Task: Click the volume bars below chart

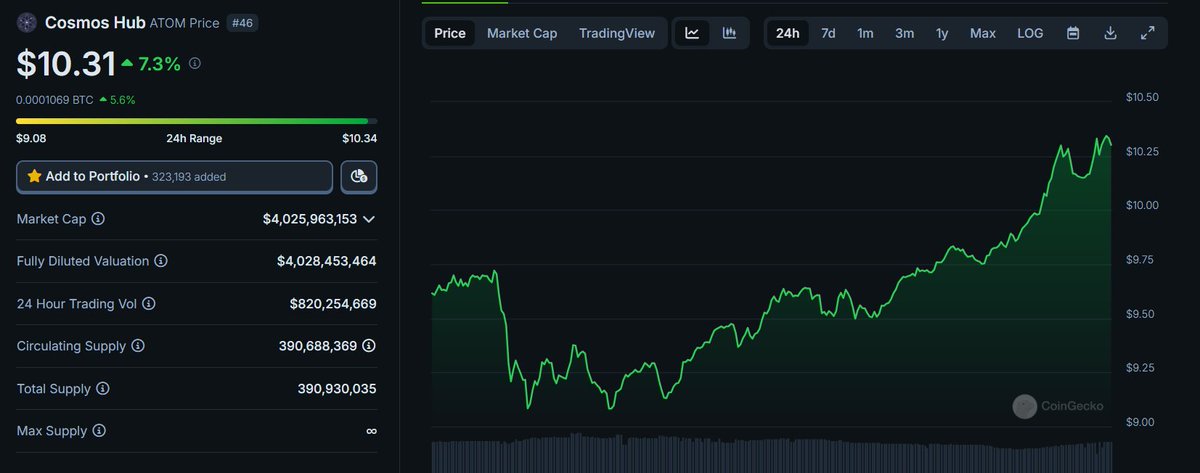Action: [771, 453]
